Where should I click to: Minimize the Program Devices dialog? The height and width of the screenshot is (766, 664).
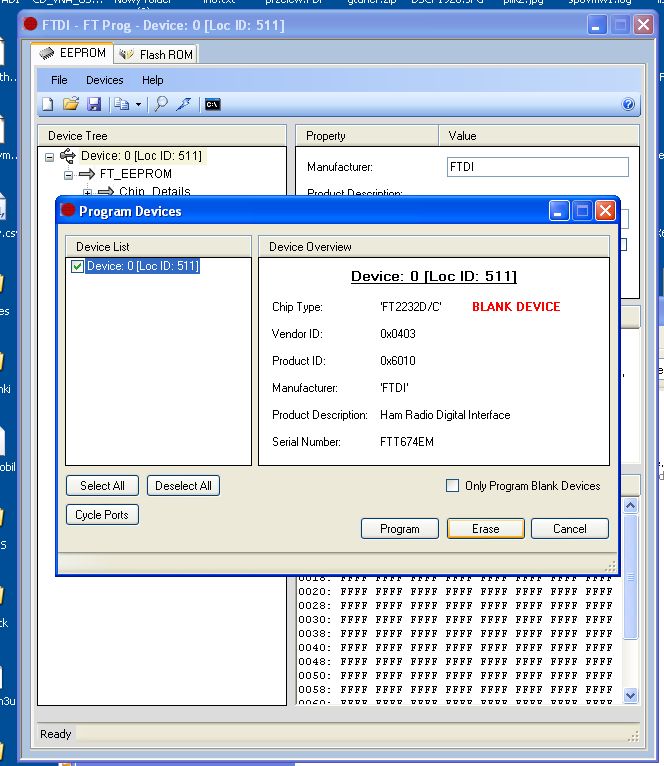(x=559, y=211)
